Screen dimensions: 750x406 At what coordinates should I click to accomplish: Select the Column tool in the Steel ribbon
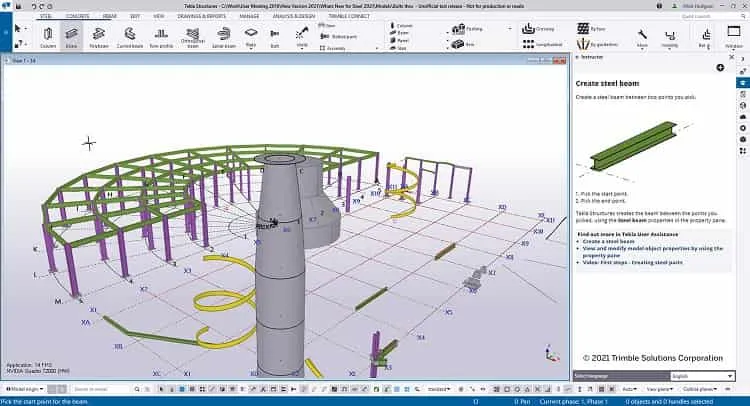(x=48, y=36)
